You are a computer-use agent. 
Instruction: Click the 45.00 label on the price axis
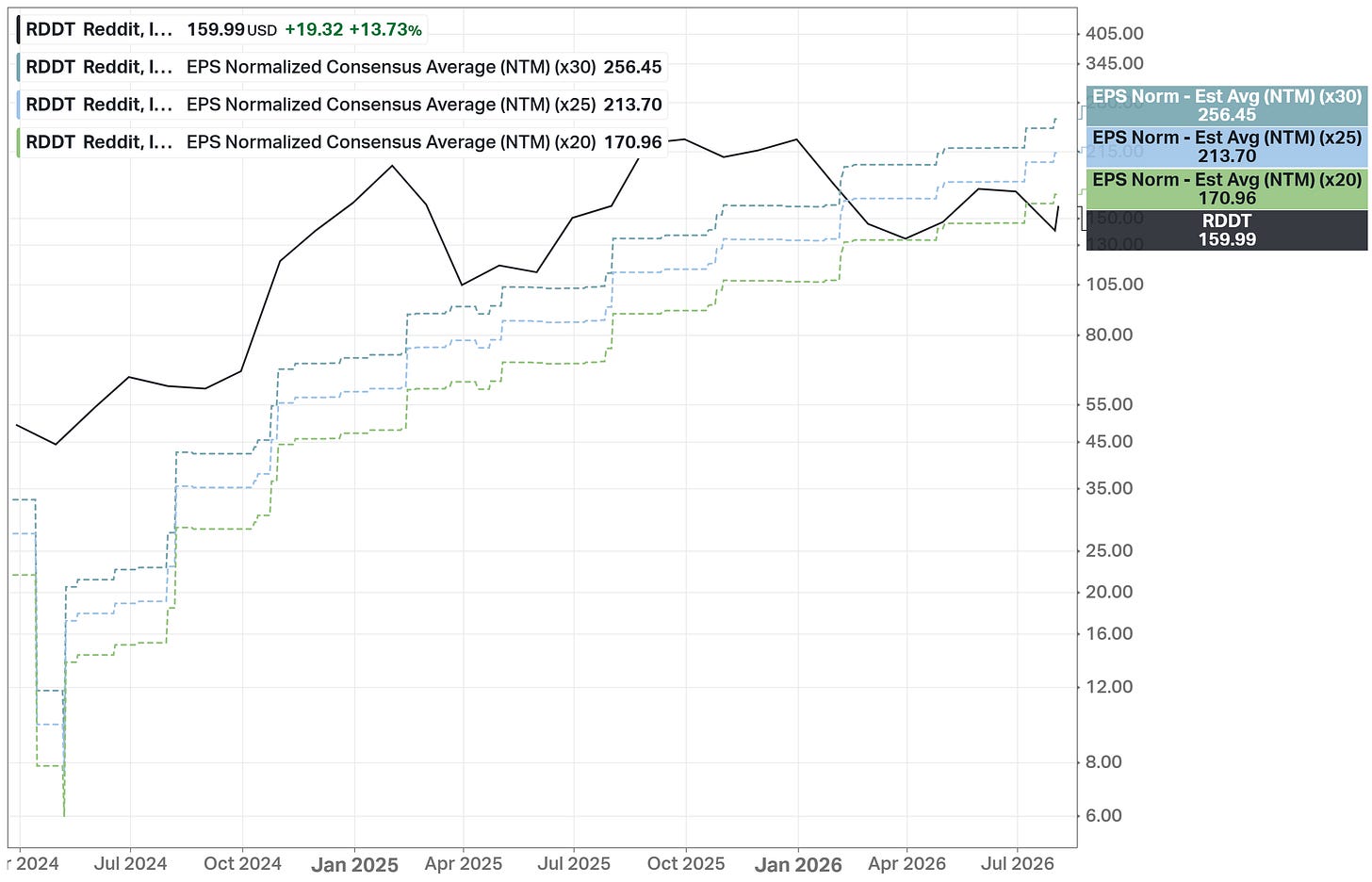(x=1109, y=442)
